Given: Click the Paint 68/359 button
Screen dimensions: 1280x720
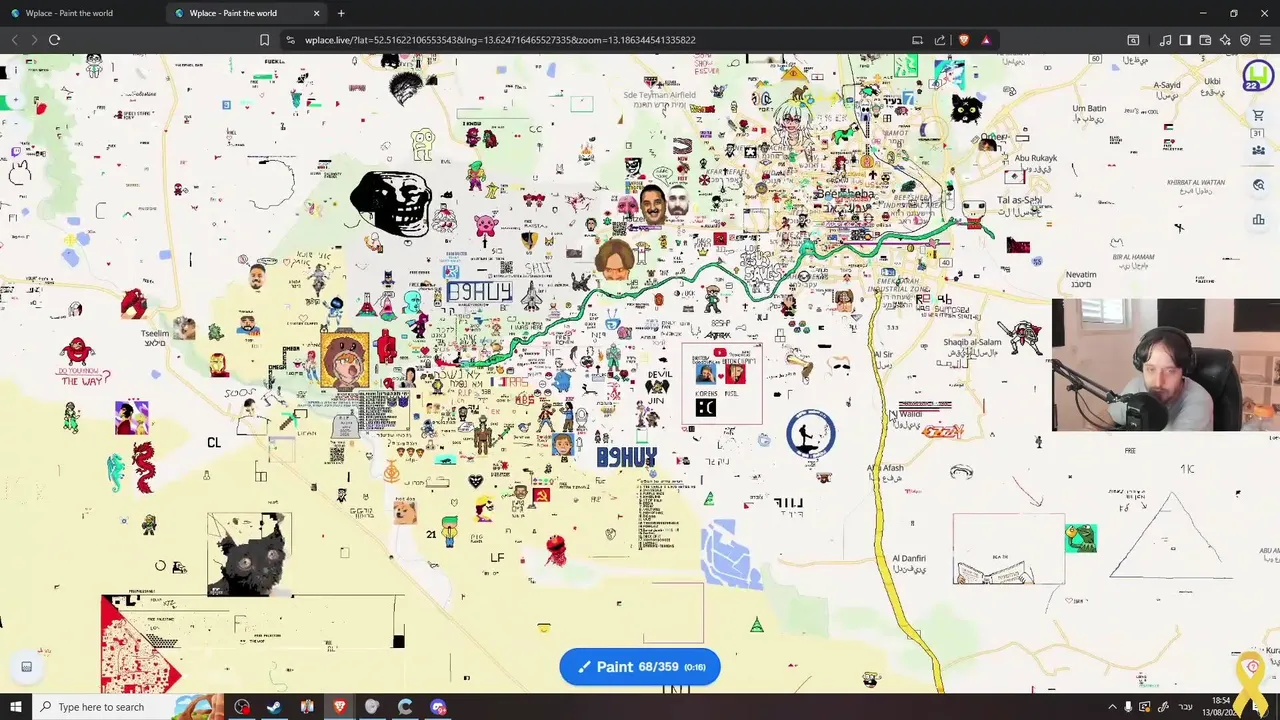Looking at the screenshot, I should pos(640,667).
